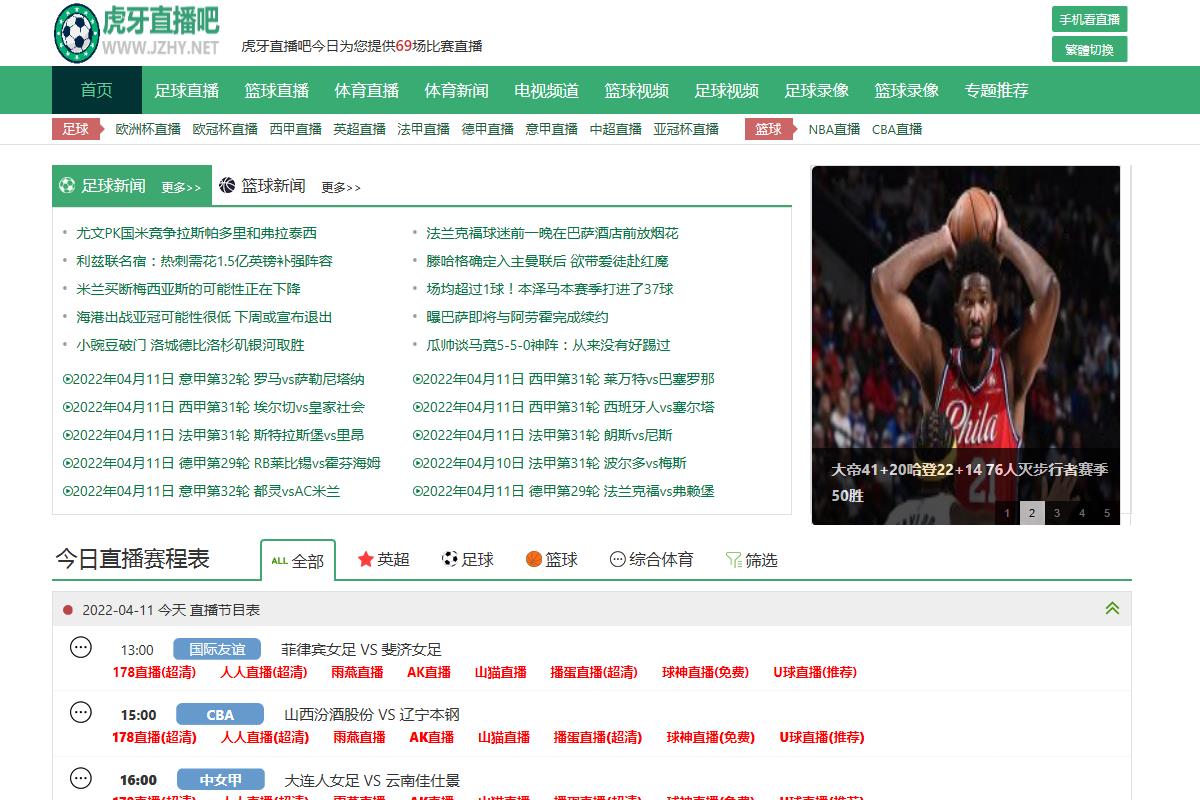Open news 法兰克福球迷前一晚在巴萨酒店前放烟花
This screenshot has width=1200, height=800.
coord(552,233)
